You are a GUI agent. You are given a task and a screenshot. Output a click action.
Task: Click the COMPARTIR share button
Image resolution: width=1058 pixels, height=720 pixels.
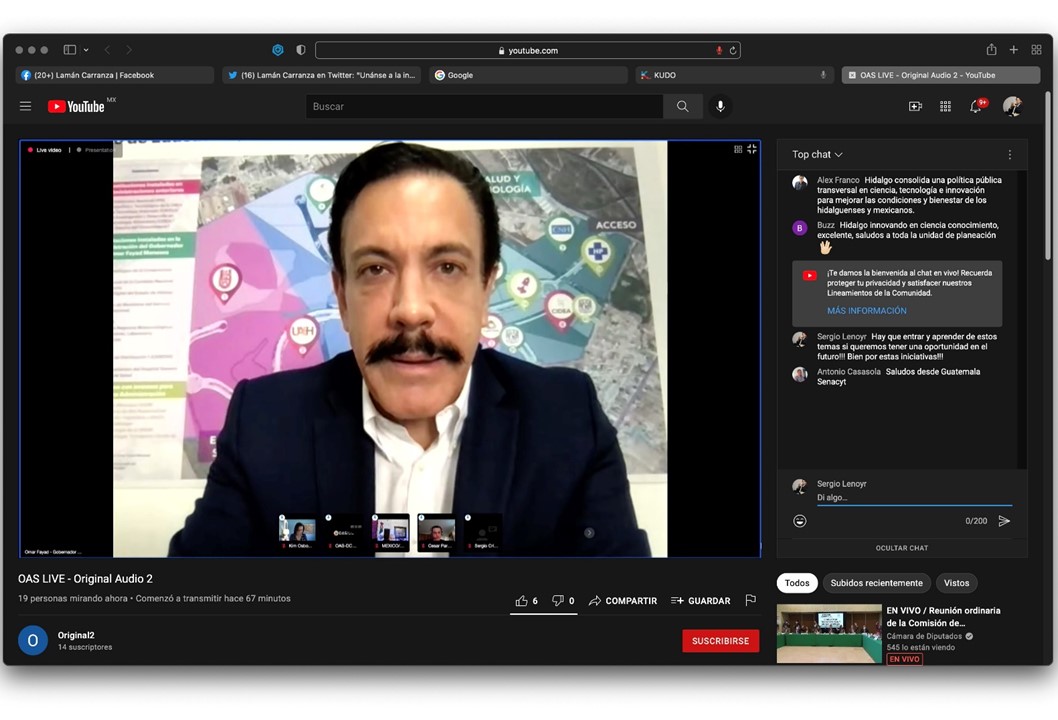[623, 601]
